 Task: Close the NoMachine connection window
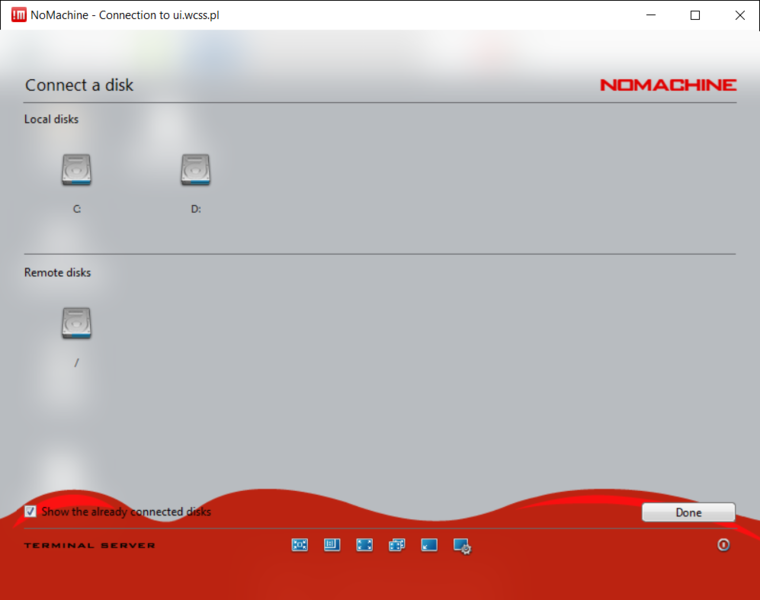(738, 15)
